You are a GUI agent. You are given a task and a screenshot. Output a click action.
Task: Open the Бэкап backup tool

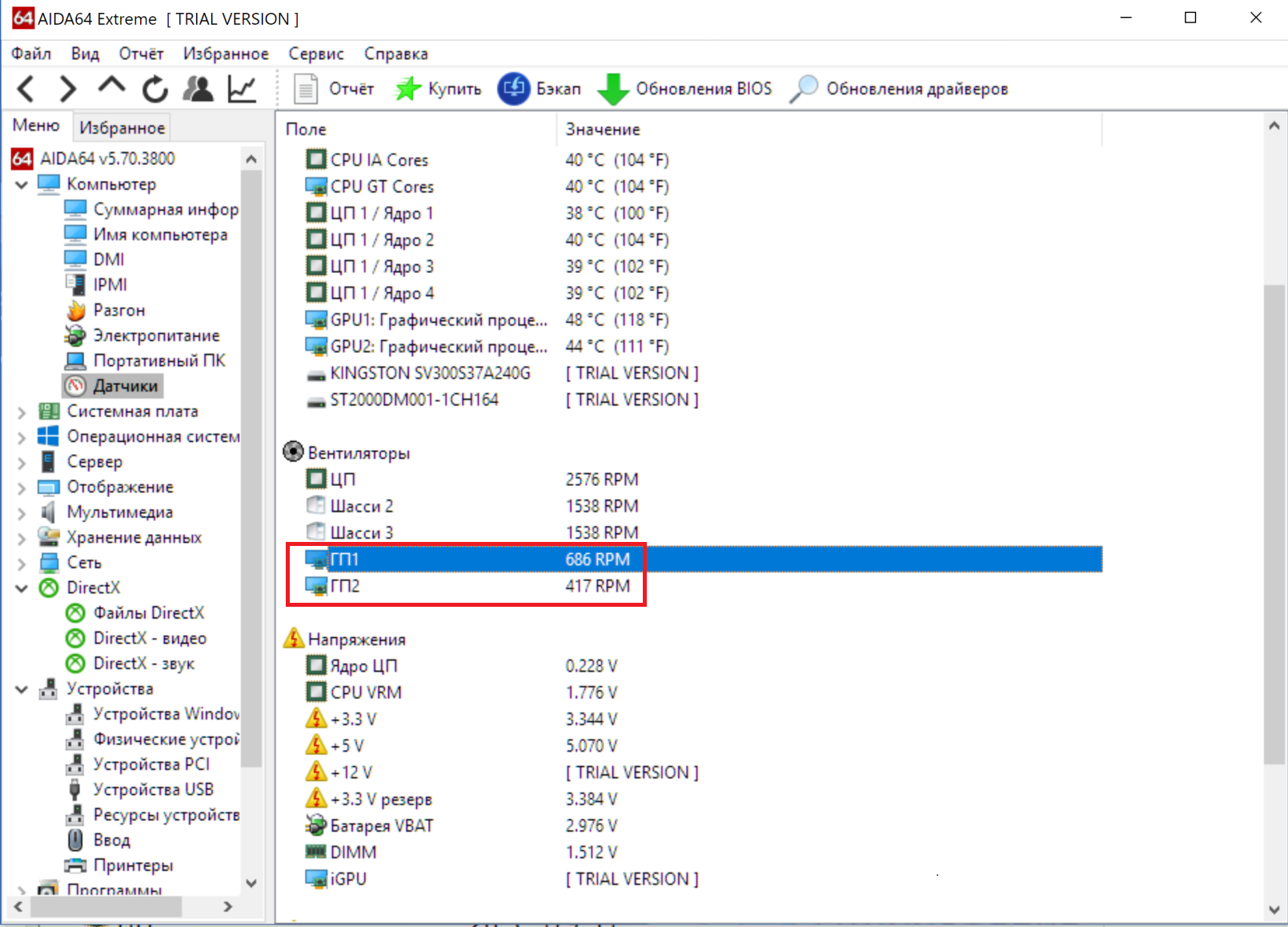[539, 88]
